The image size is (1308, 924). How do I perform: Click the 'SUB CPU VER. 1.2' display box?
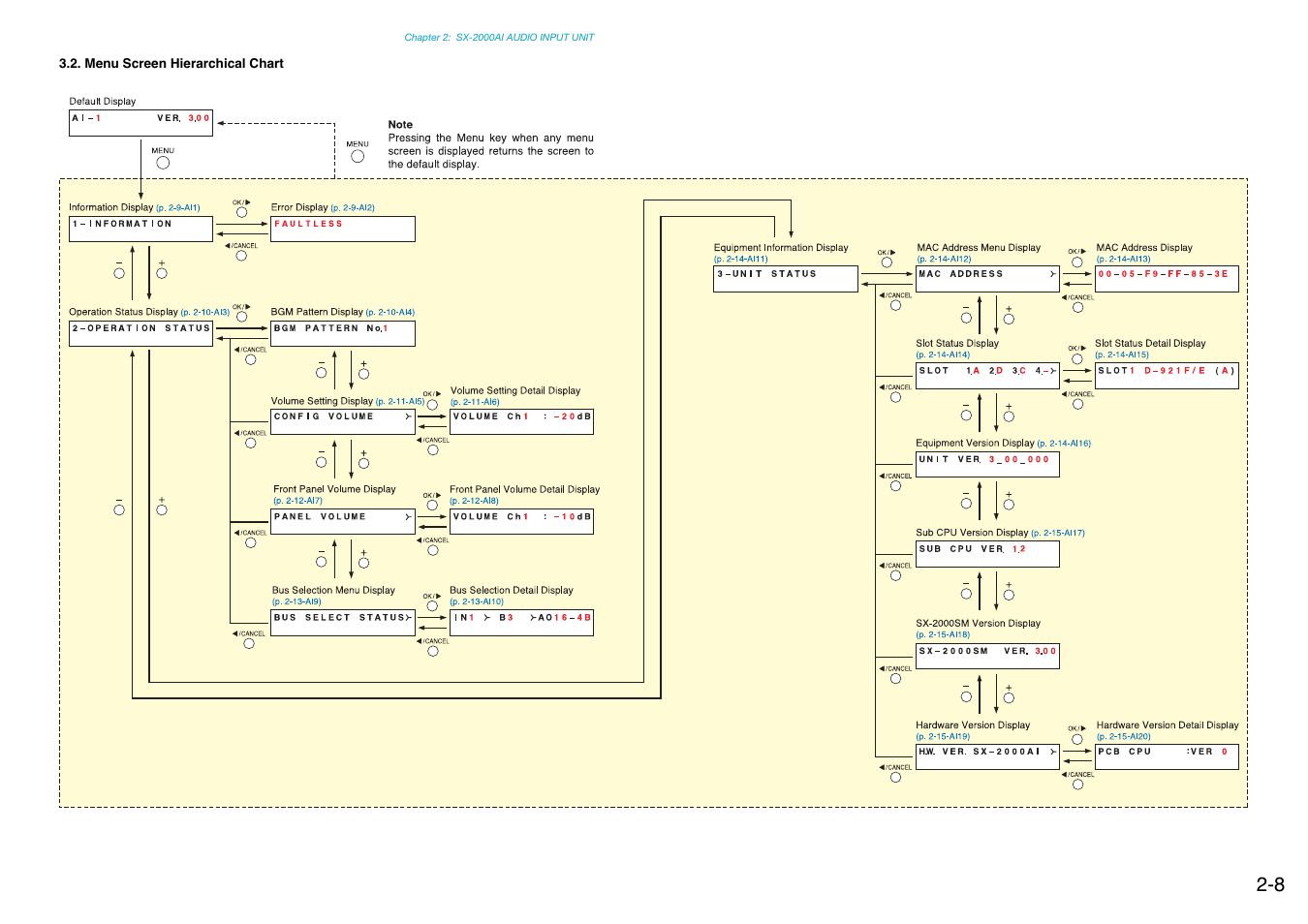(x=987, y=554)
